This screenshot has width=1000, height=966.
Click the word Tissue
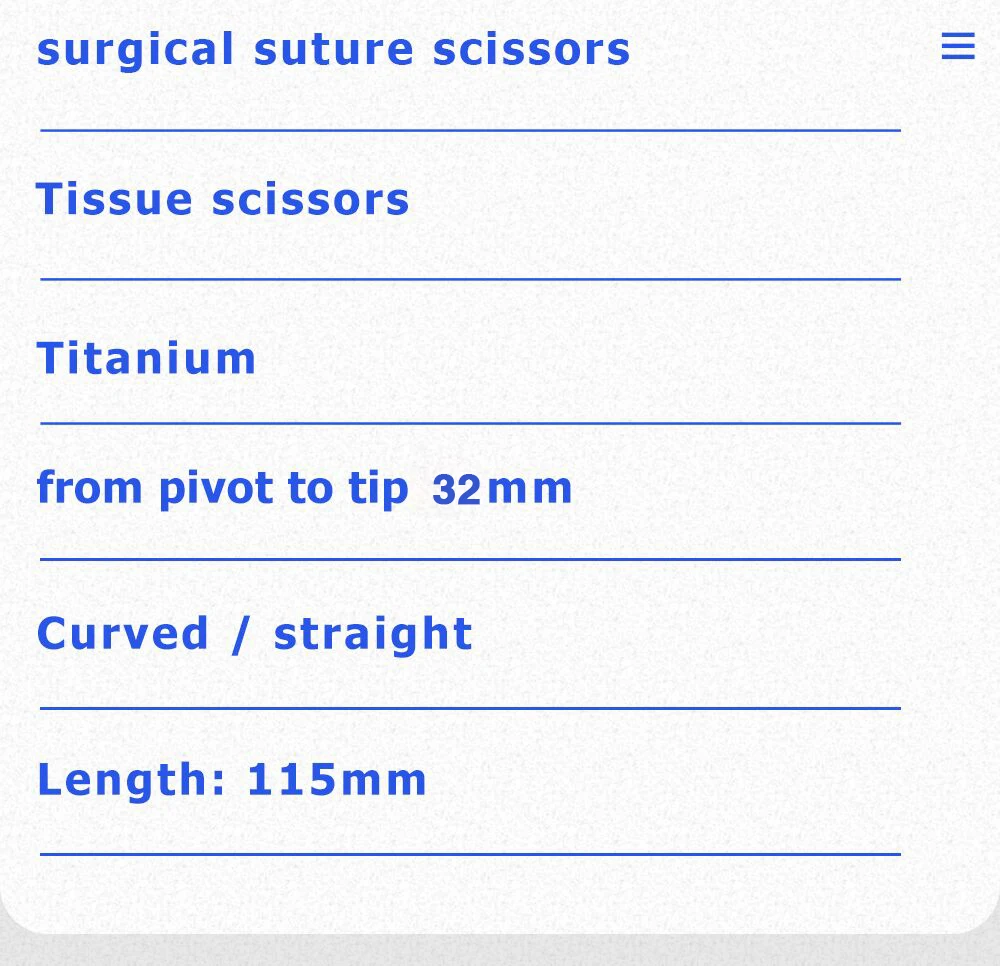(x=114, y=199)
